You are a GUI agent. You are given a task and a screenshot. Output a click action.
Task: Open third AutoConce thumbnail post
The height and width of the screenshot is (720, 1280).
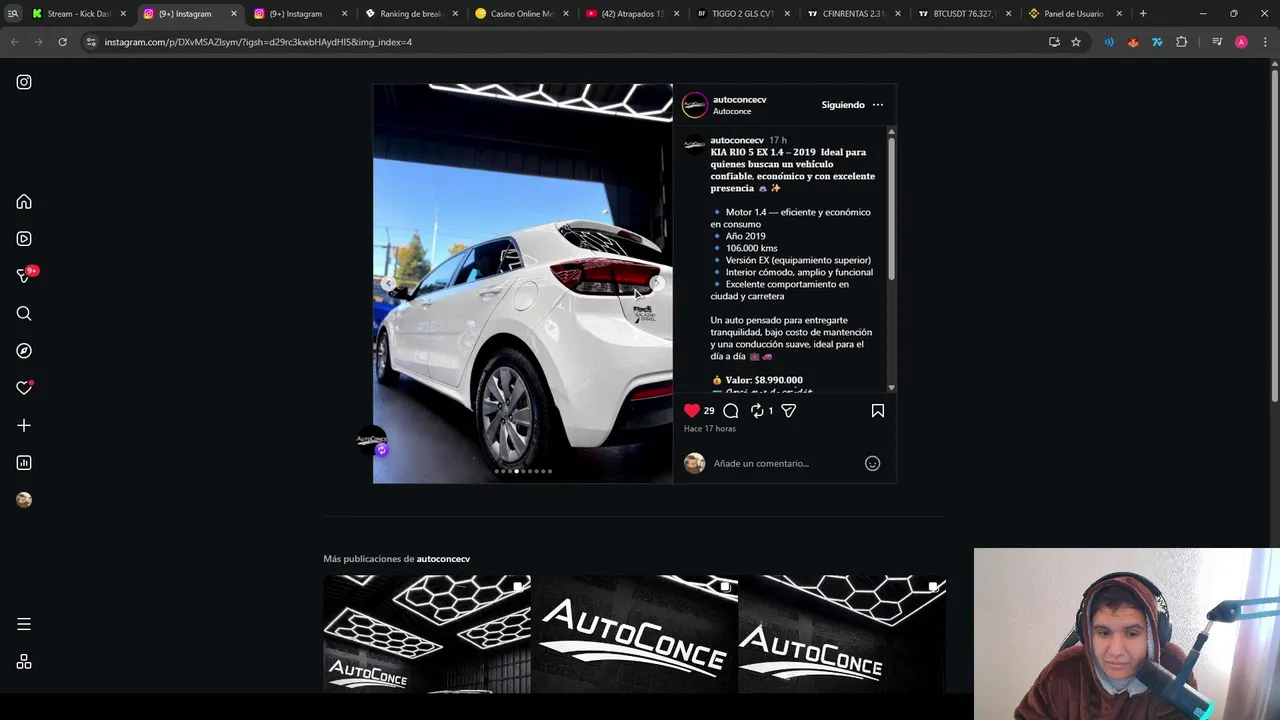[x=842, y=634]
